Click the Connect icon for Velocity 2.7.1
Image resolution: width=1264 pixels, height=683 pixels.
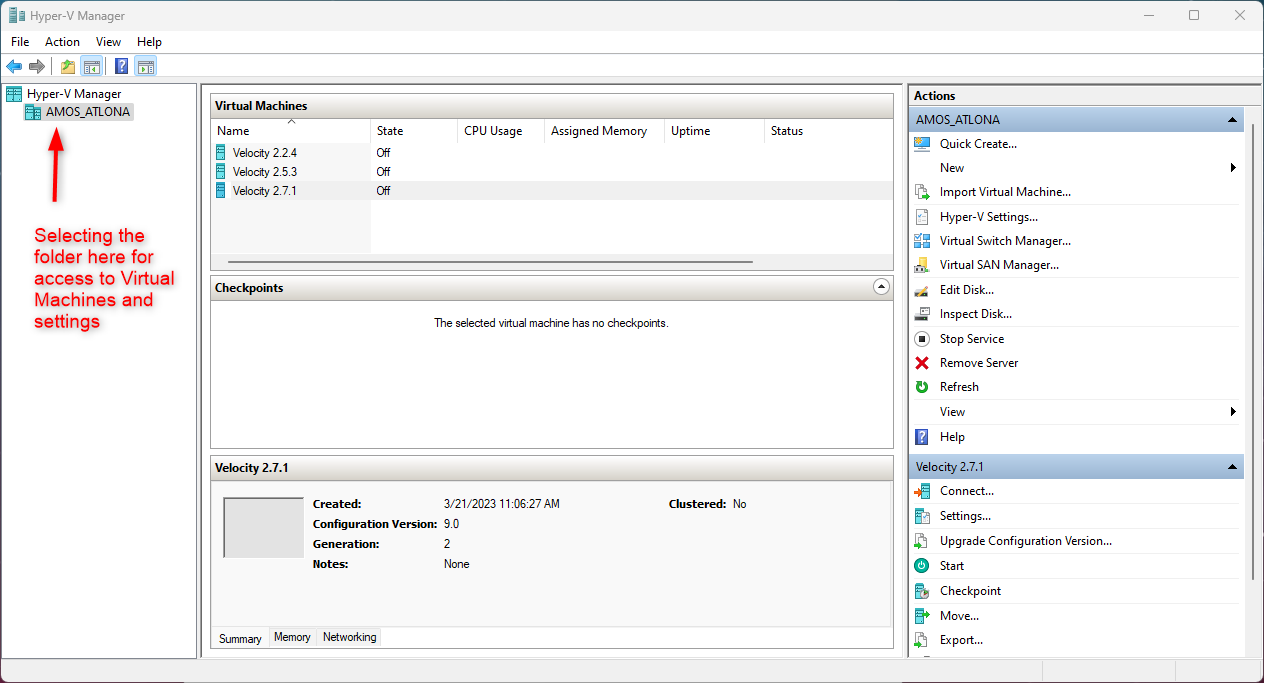(x=922, y=491)
